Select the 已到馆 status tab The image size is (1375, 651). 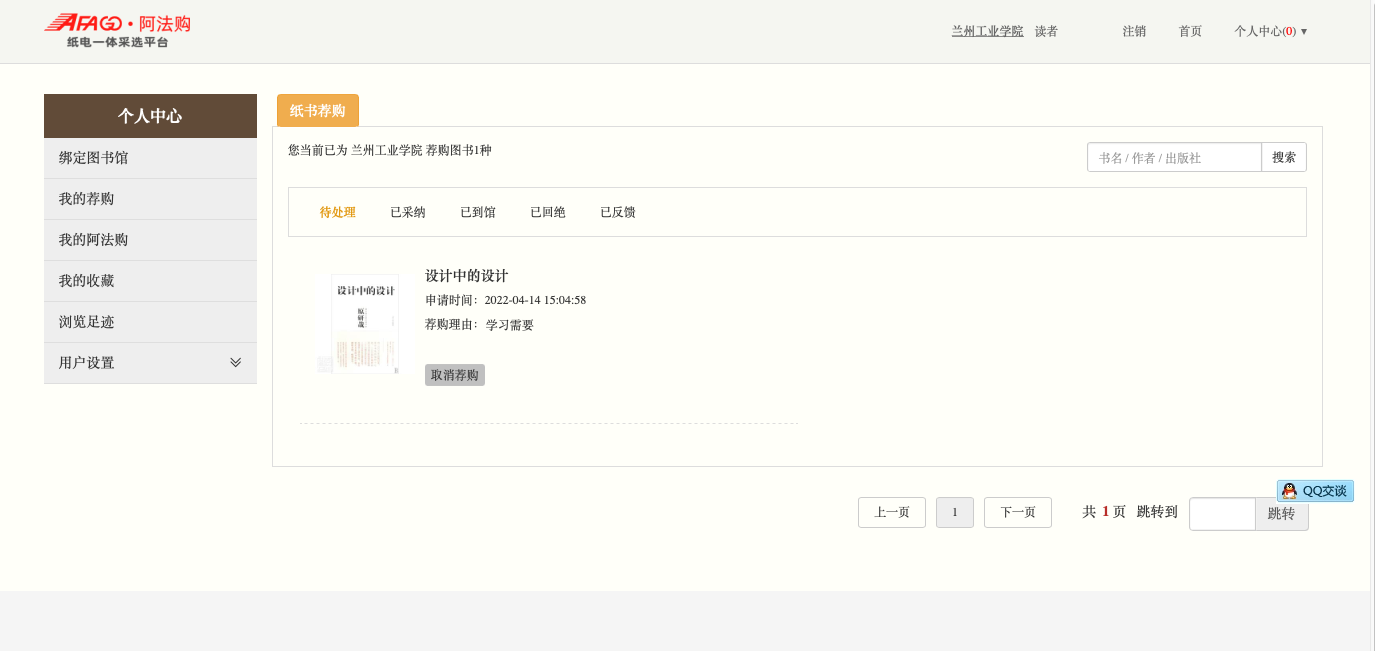click(x=477, y=212)
